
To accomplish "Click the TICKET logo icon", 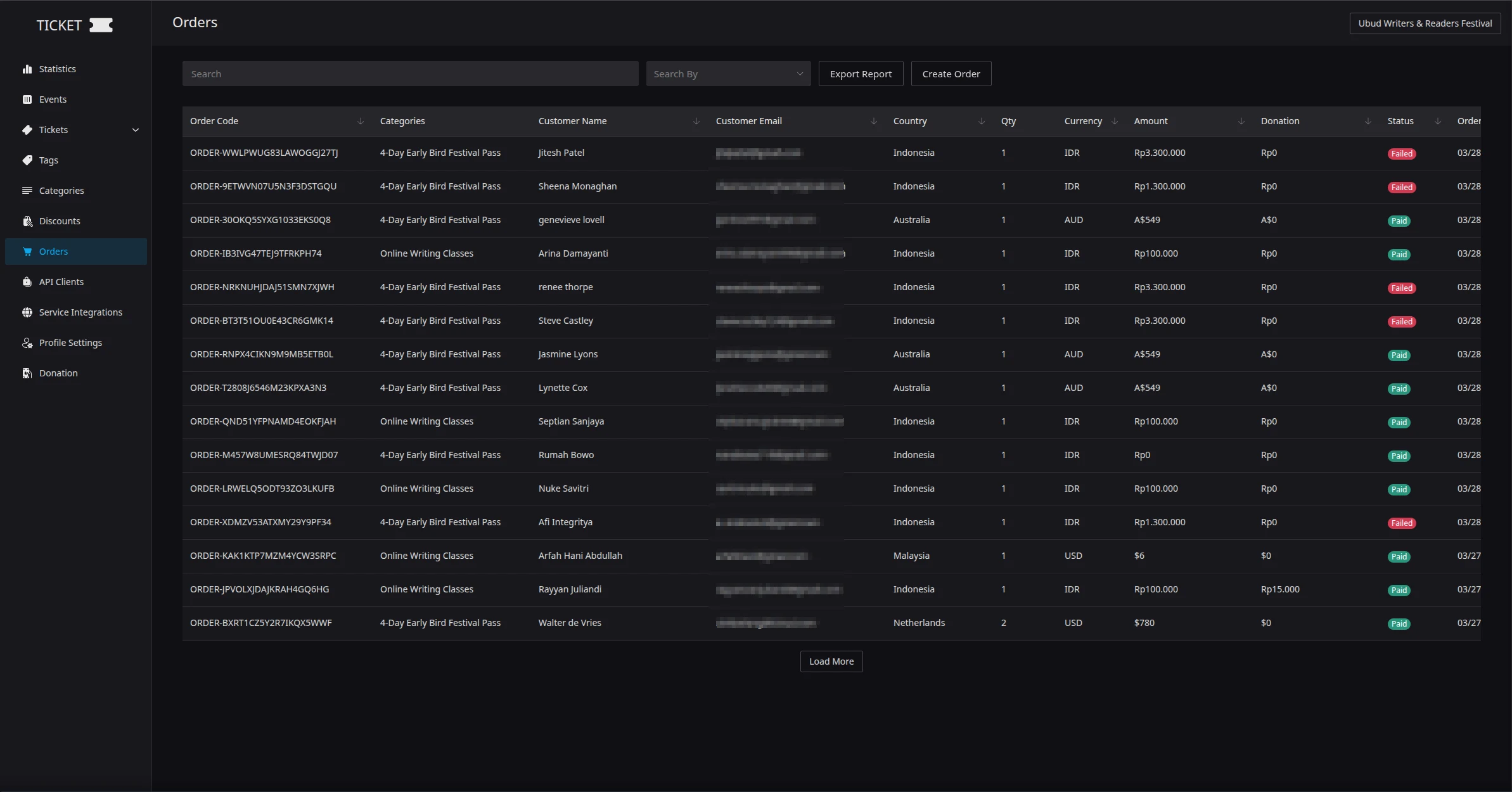I will [x=101, y=25].
